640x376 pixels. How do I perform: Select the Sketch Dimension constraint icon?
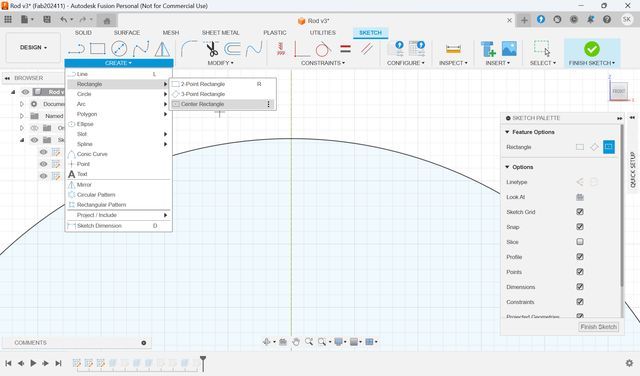[x=281, y=49]
